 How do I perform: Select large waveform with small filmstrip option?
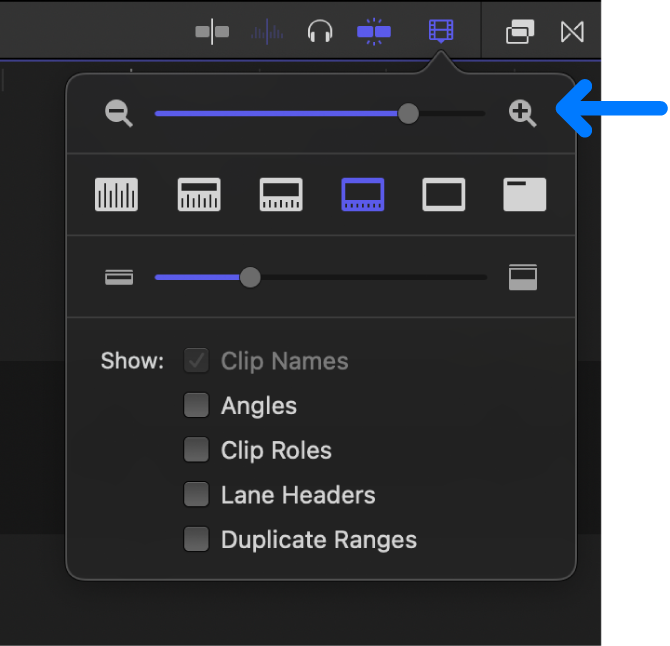199,194
